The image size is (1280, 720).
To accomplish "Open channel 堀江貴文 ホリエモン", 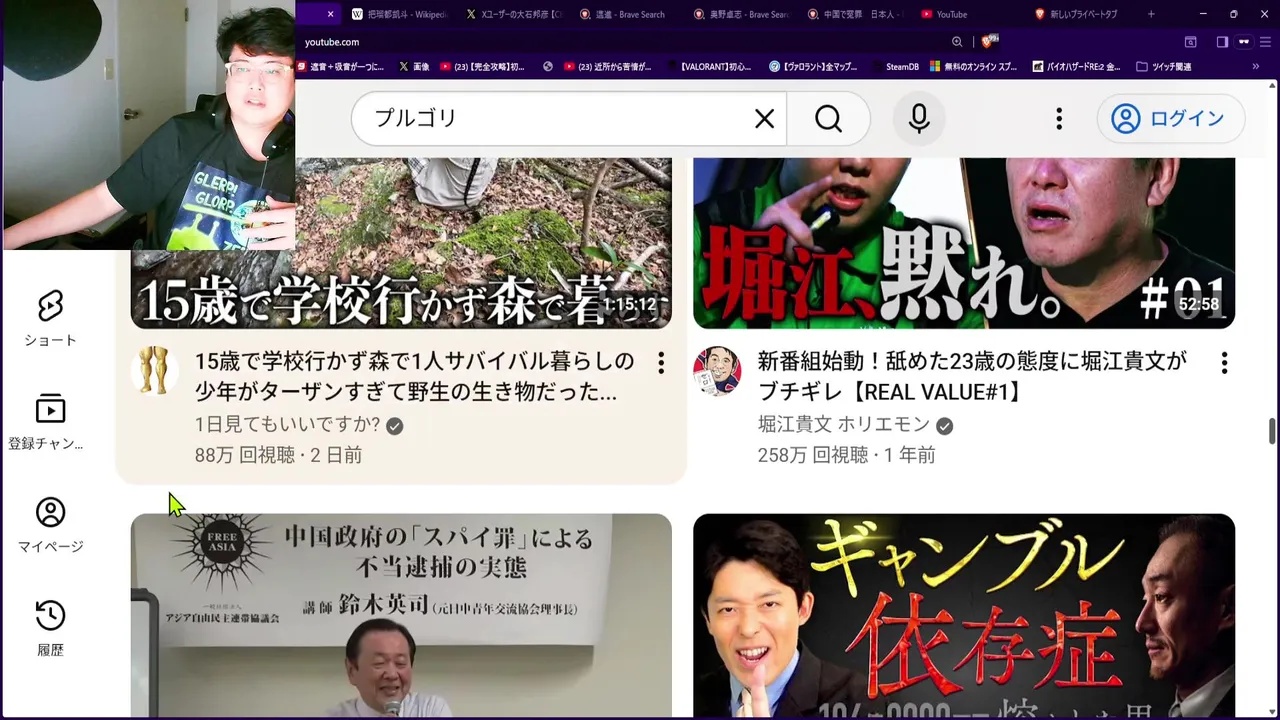I will [844, 425].
